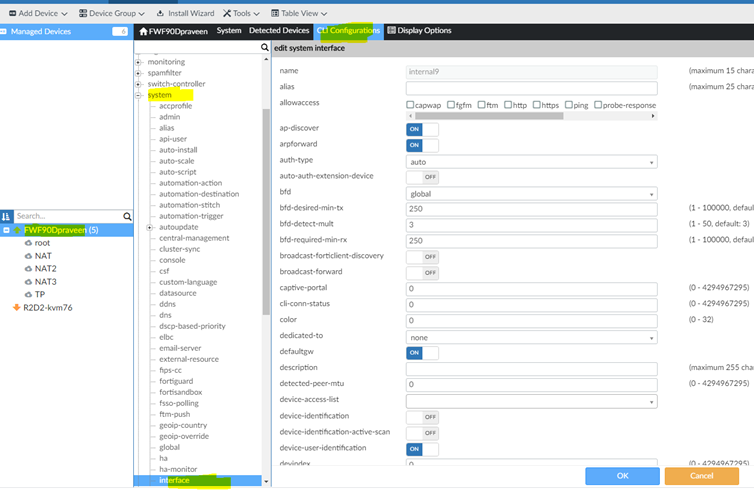
Task: Select the TP VDOM
Action: [39, 295]
